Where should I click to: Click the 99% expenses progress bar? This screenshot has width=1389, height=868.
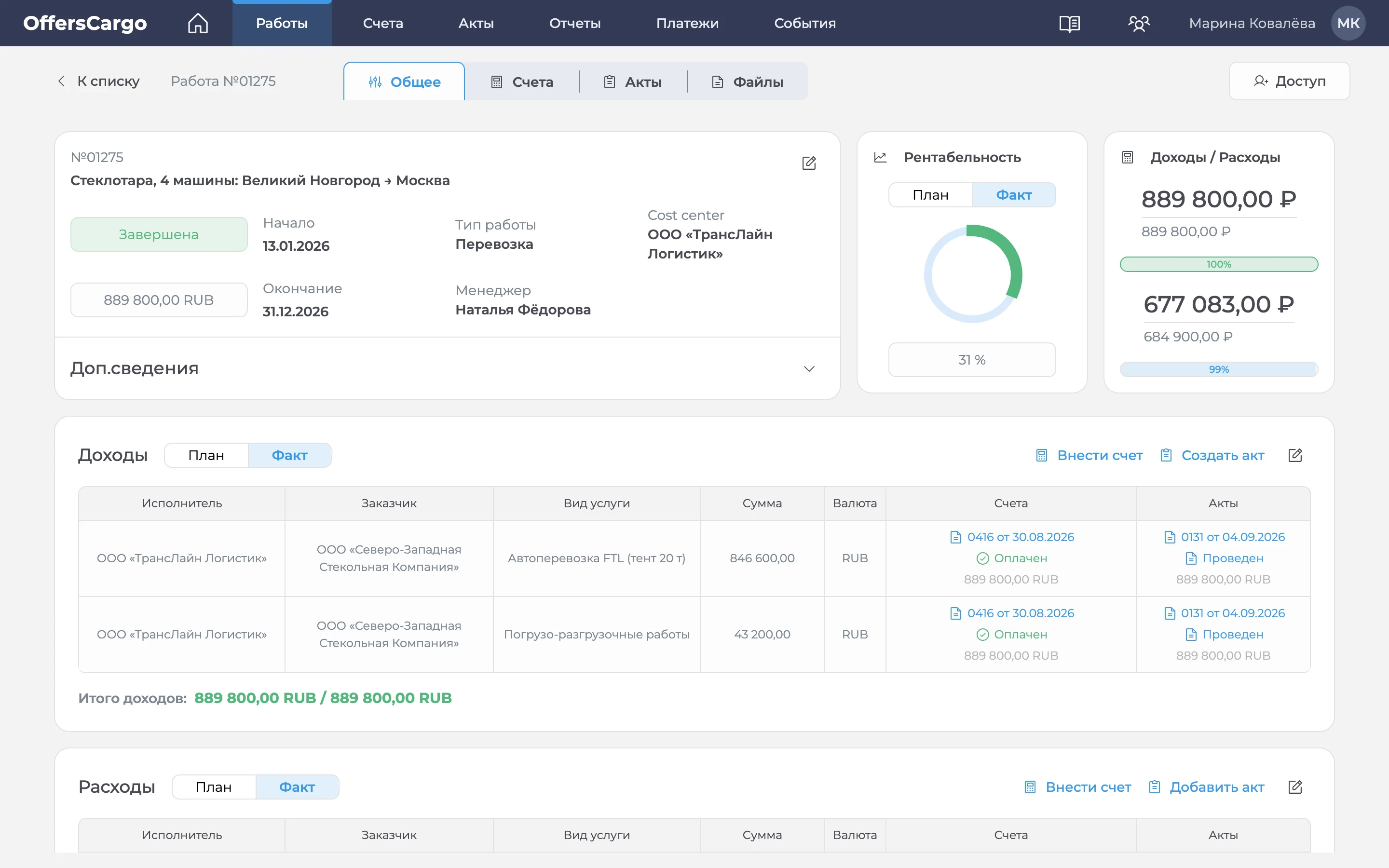[x=1219, y=370]
